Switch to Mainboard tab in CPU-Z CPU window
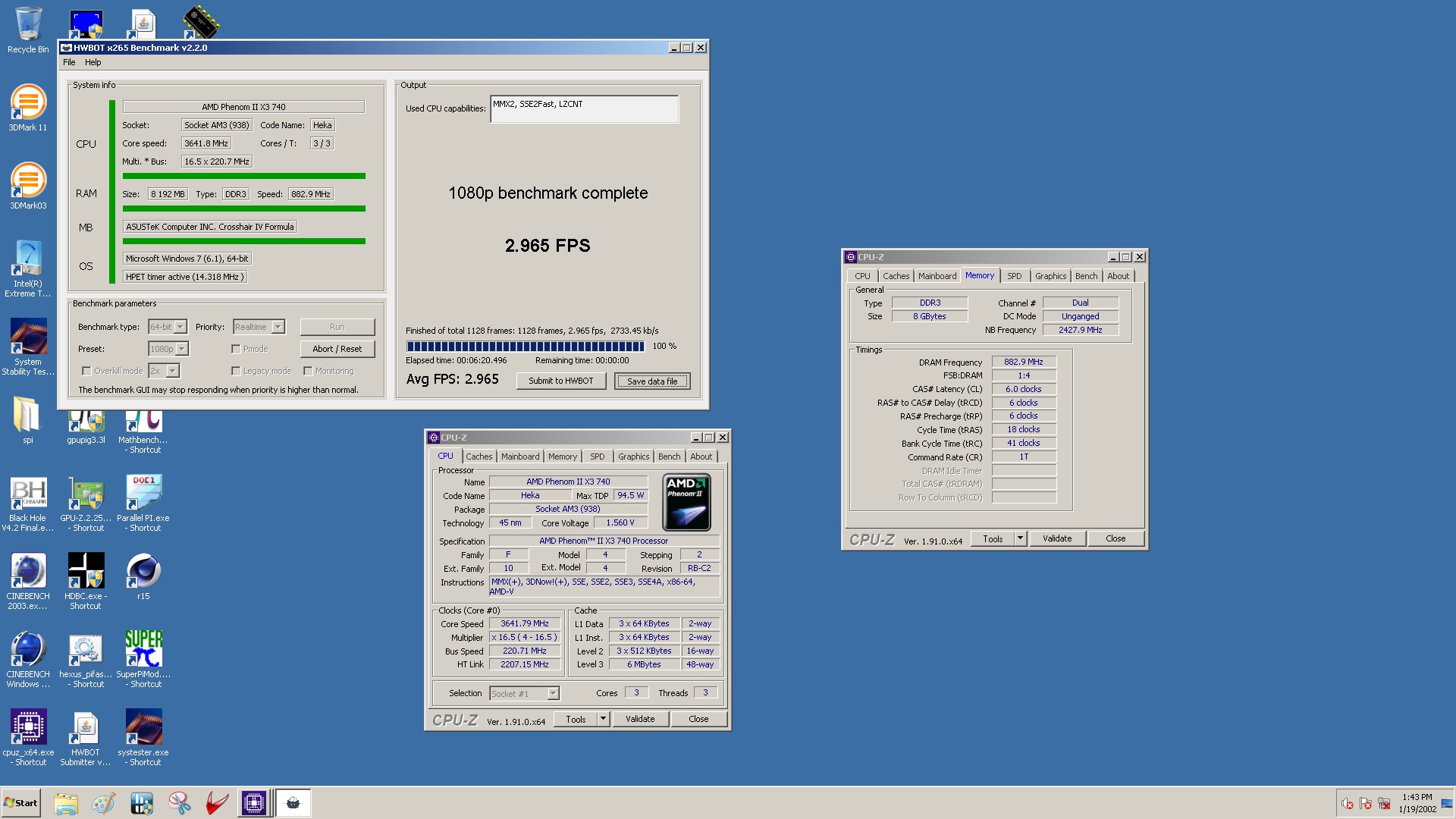 [520, 457]
